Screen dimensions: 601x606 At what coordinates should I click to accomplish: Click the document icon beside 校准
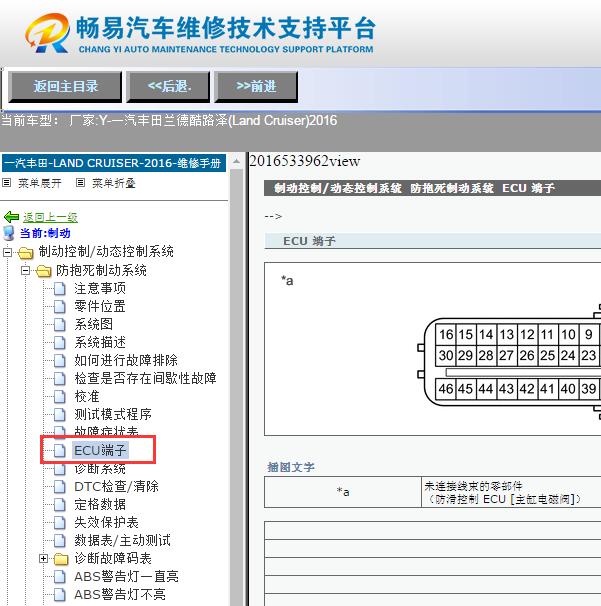(60, 397)
